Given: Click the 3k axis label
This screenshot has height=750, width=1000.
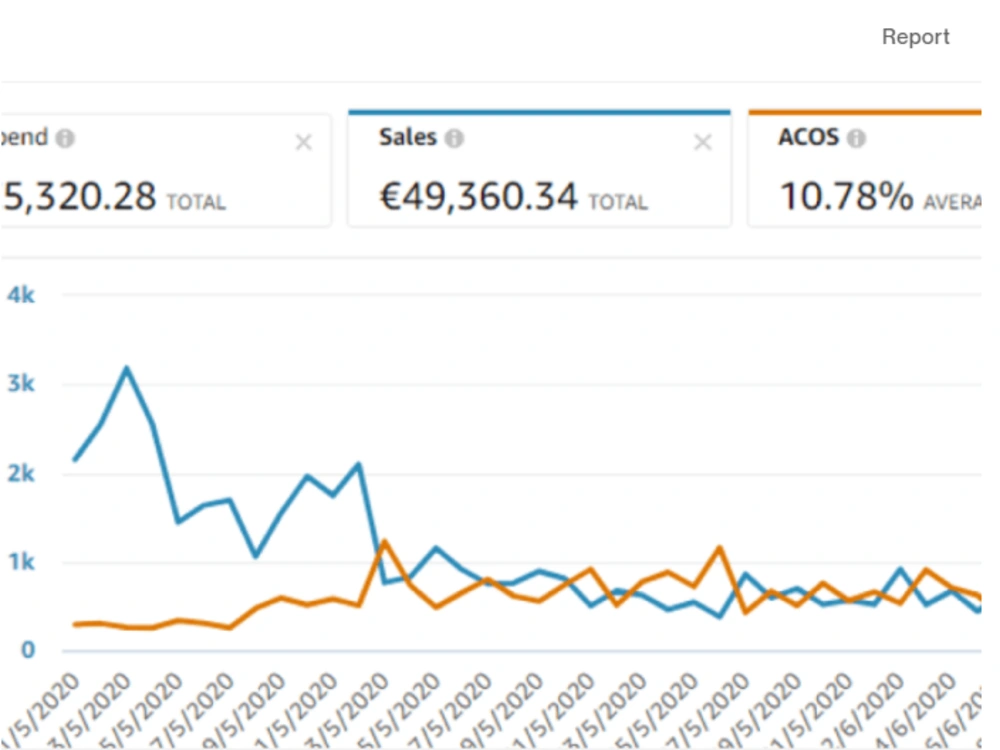Looking at the screenshot, I should pos(21,383).
